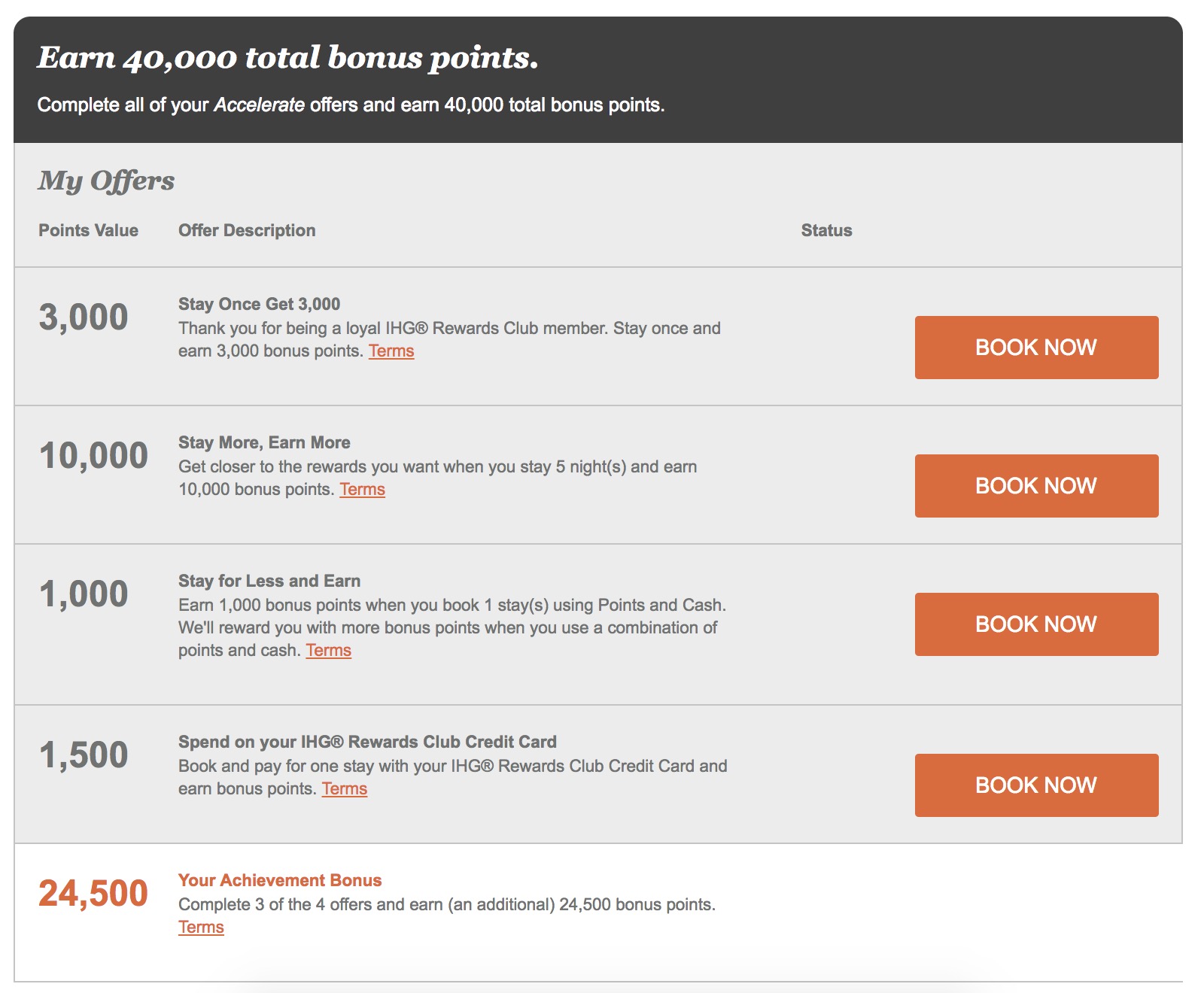Click BOOK NOW for Stay Once Get 3,000
This screenshot has width=1204, height=993.
pos(1036,348)
